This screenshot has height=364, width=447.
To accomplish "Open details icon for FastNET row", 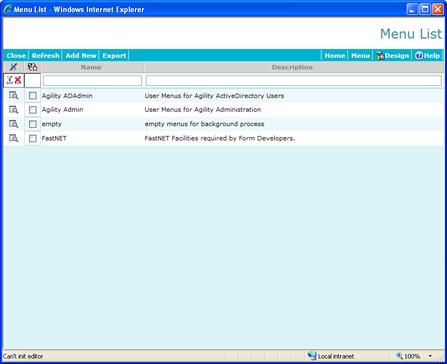I will tap(13, 138).
